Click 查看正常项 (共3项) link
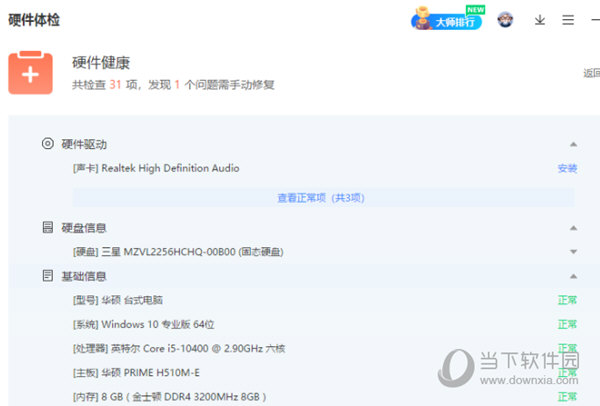 [320, 198]
